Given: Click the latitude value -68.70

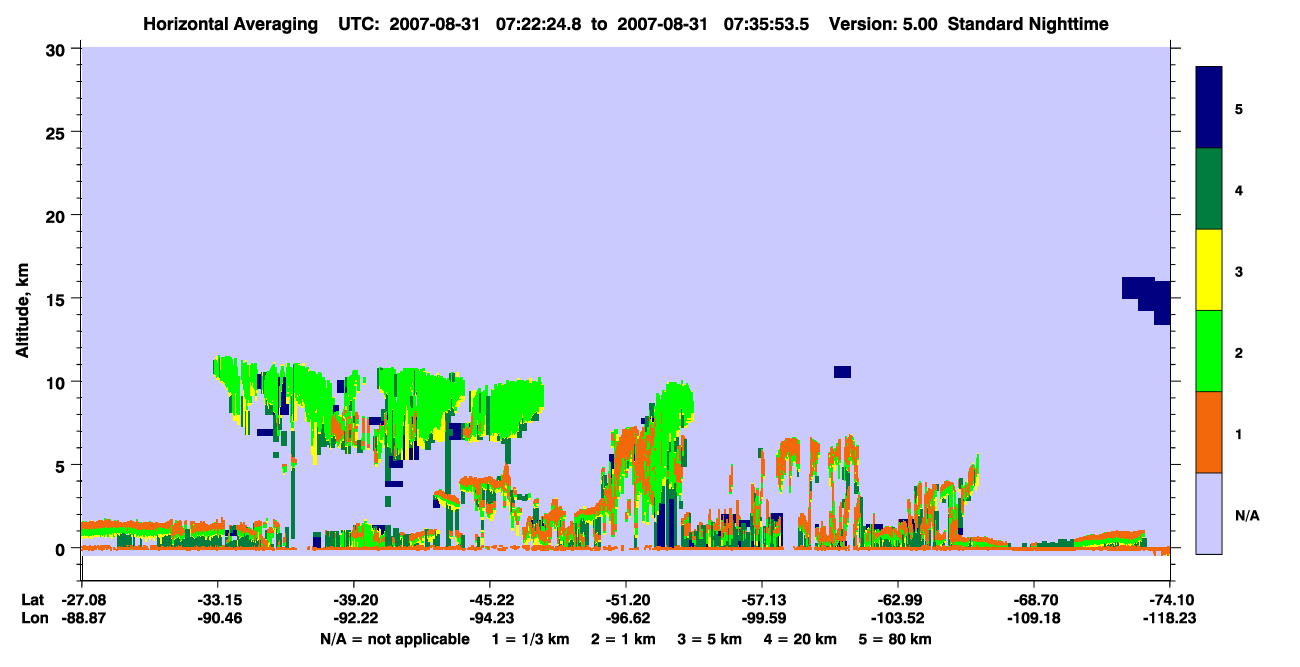Looking at the screenshot, I should (x=1034, y=600).
